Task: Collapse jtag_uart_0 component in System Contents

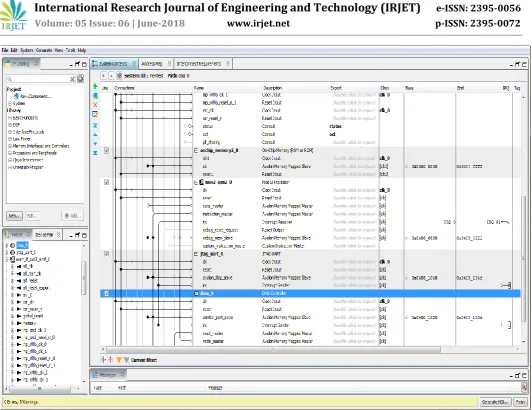Action: pos(196,254)
